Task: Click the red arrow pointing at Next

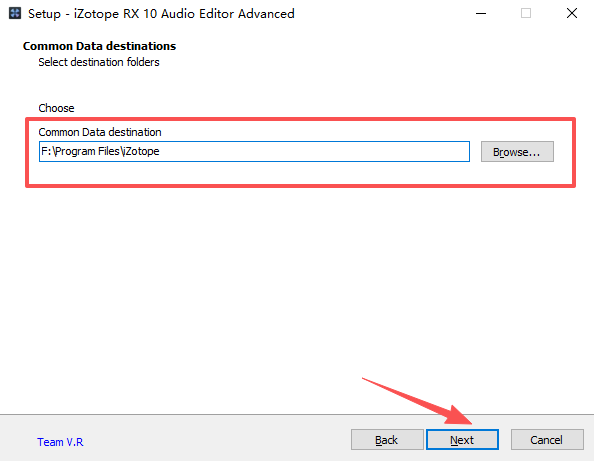Action: (417, 401)
